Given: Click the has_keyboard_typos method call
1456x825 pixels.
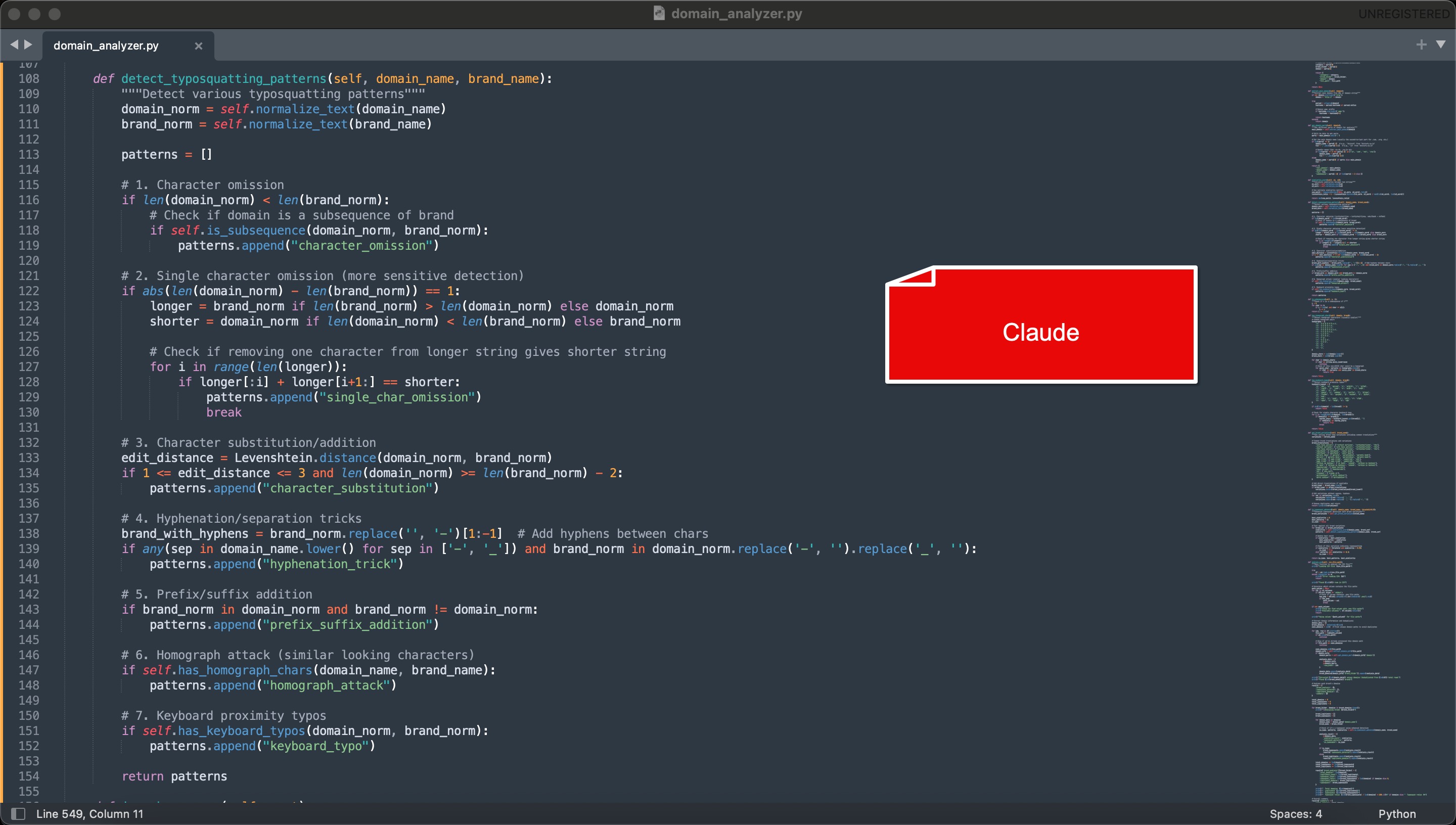Looking at the screenshot, I should tap(241, 731).
